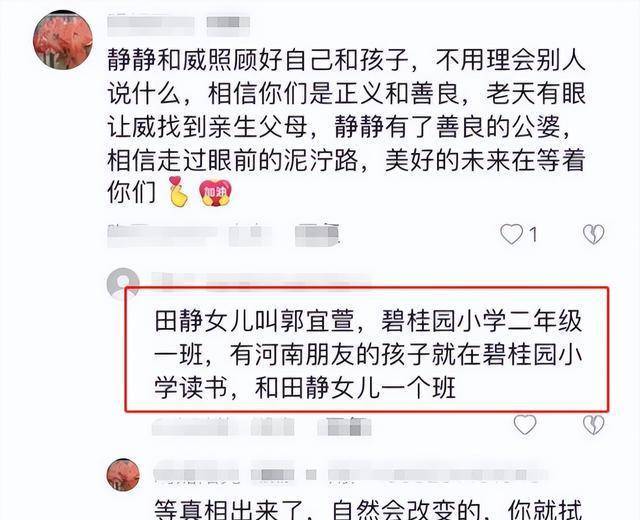Tap the 加油 heart sticker emoji
This screenshot has height=520, width=640.
[215, 192]
